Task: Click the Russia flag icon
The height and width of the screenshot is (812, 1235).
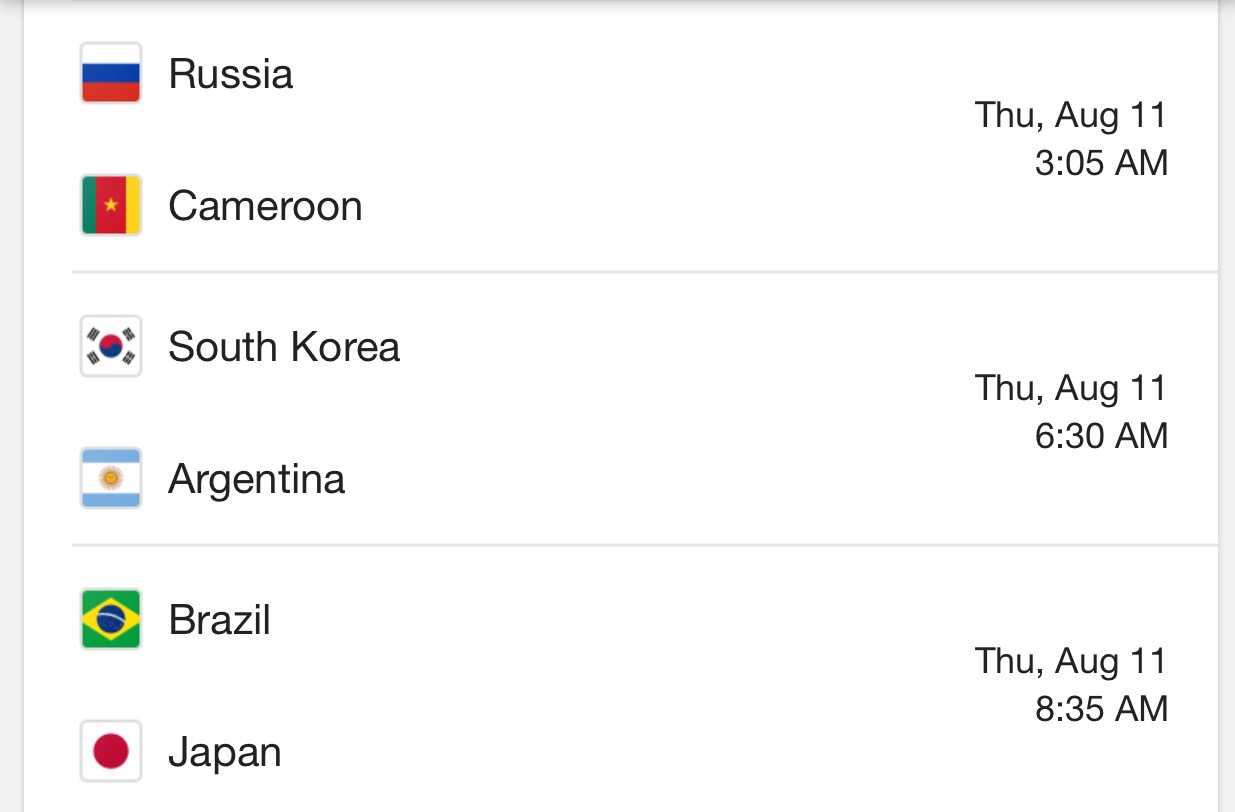Action: [x=111, y=74]
